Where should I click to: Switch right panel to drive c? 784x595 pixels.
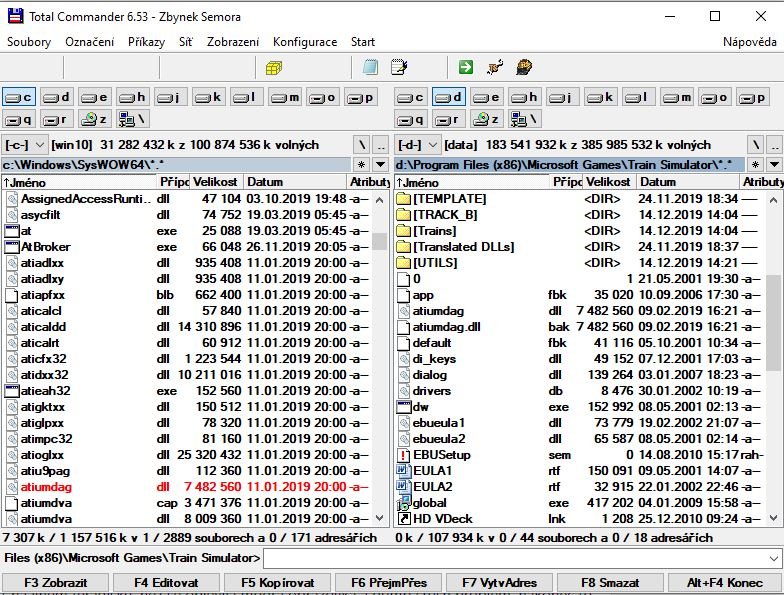tap(410, 97)
